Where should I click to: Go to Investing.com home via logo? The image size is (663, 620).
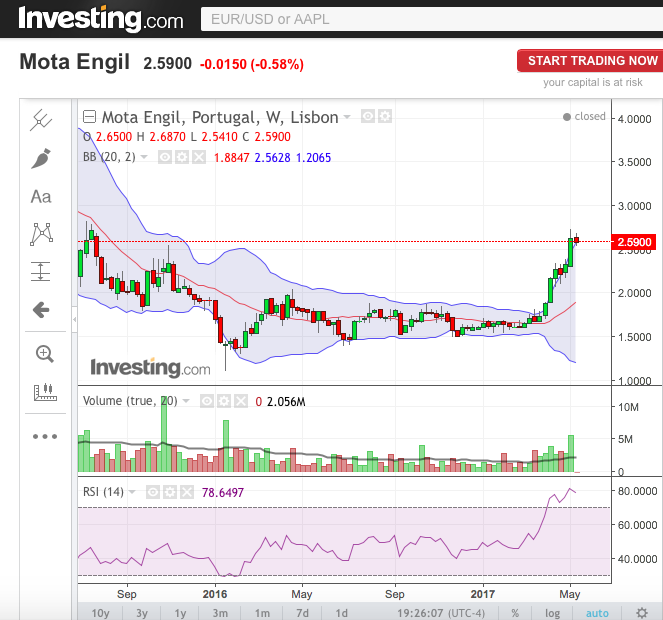pyautogui.click(x=101, y=19)
